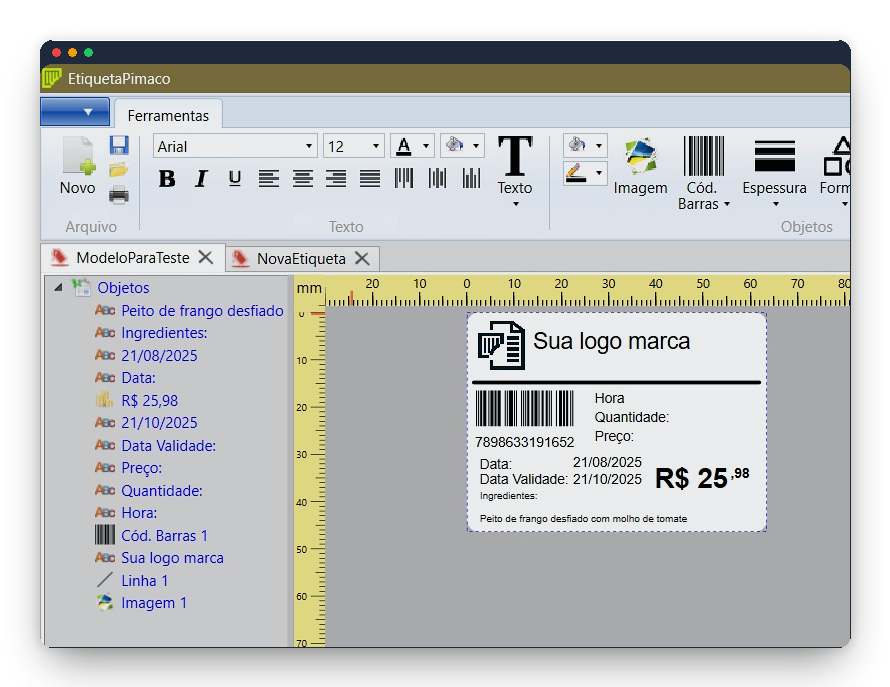Click 'Sua logo marca' text on label
This screenshot has height=687, width=890.
[x=611, y=341]
